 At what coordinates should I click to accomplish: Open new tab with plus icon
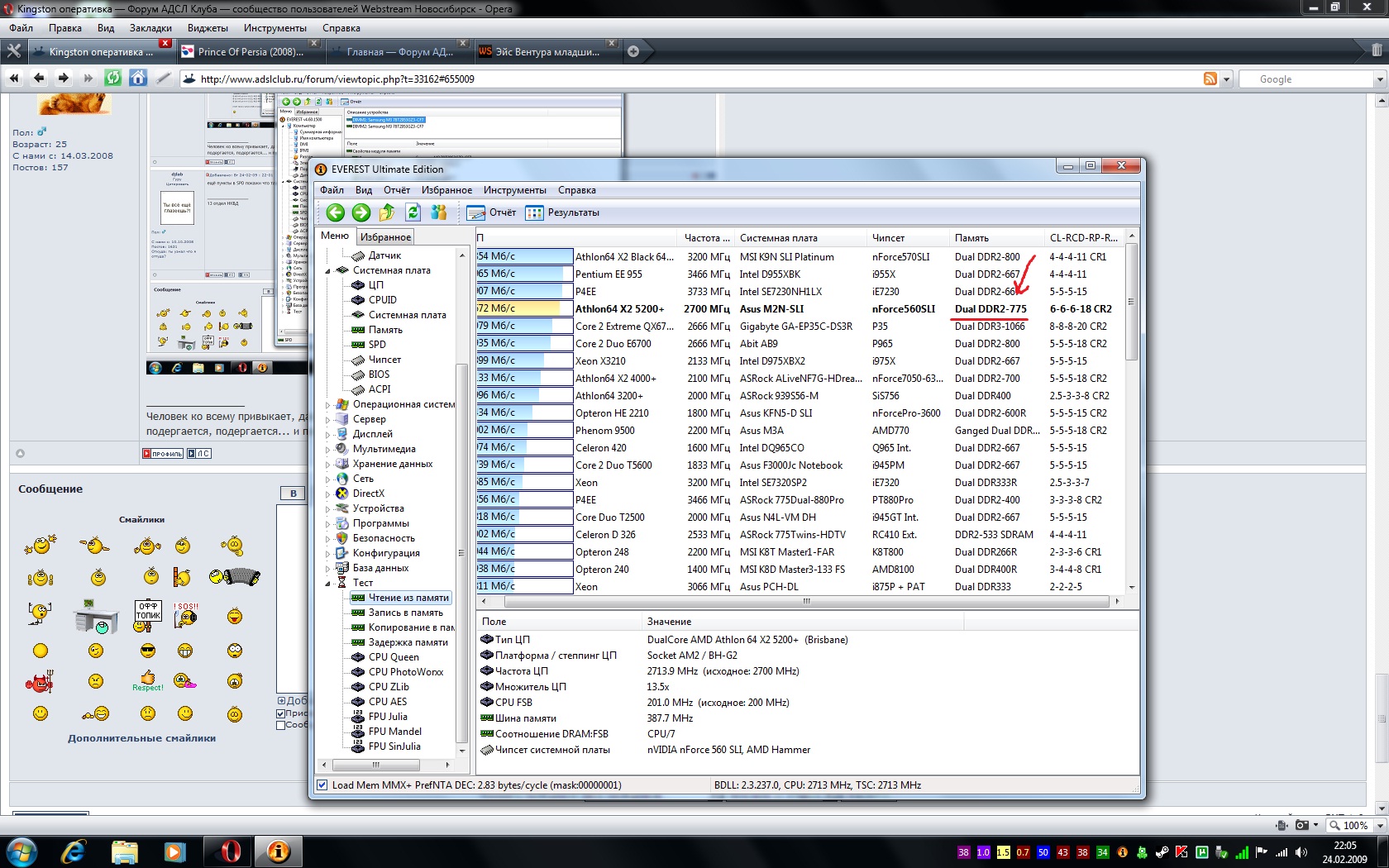pos(633,51)
